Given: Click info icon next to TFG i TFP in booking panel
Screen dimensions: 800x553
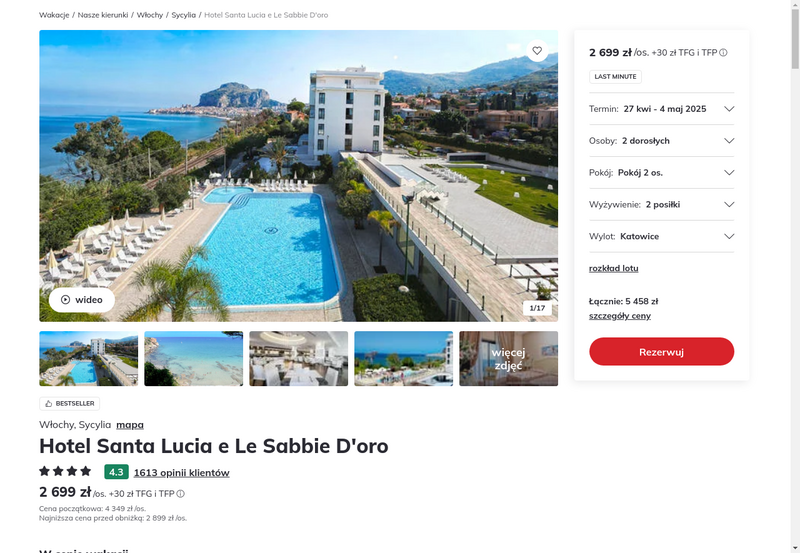Looking at the screenshot, I should click(723, 53).
